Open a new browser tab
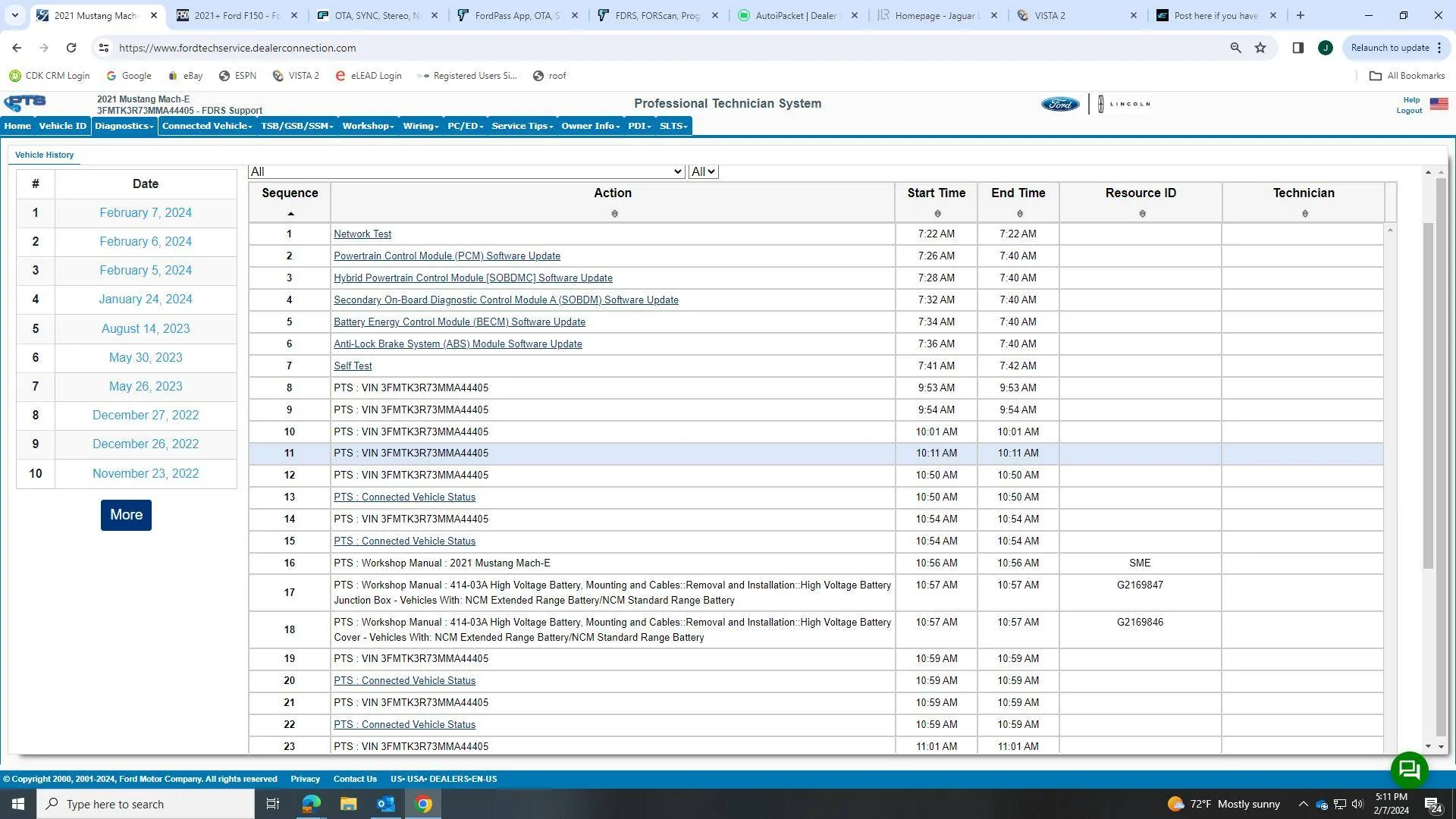 pyautogui.click(x=1300, y=15)
